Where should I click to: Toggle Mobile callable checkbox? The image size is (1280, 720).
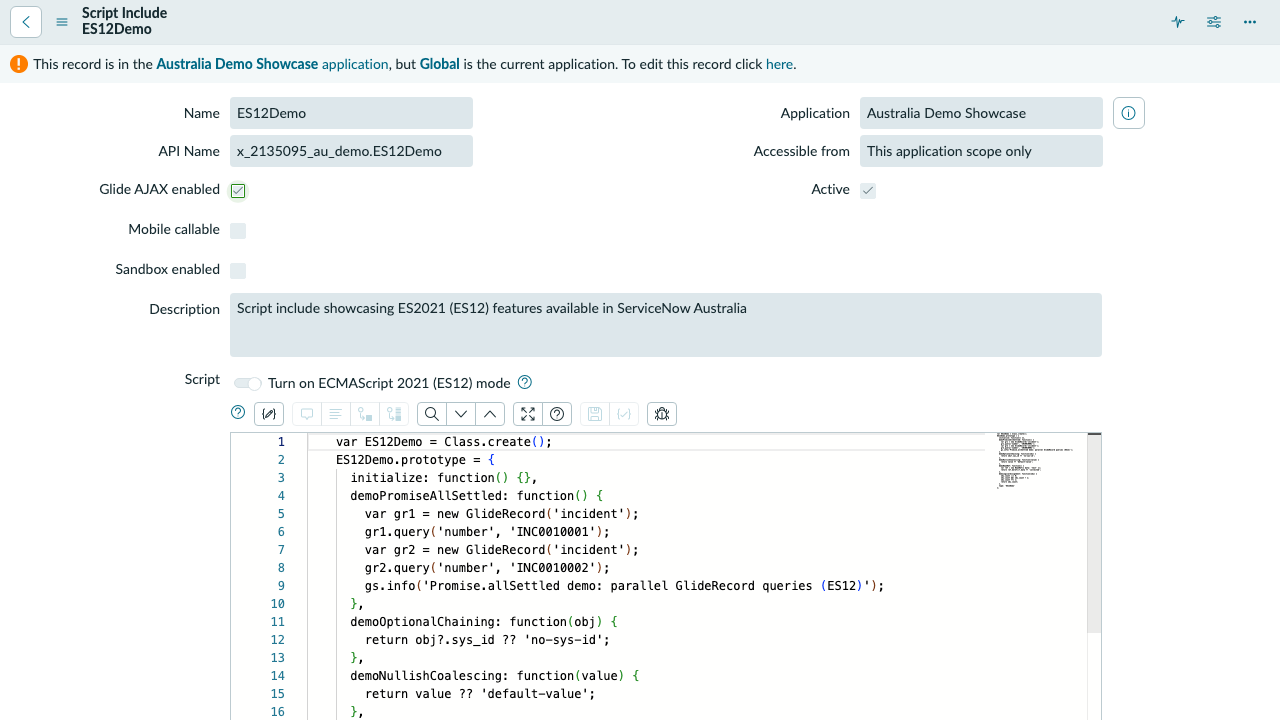238,231
